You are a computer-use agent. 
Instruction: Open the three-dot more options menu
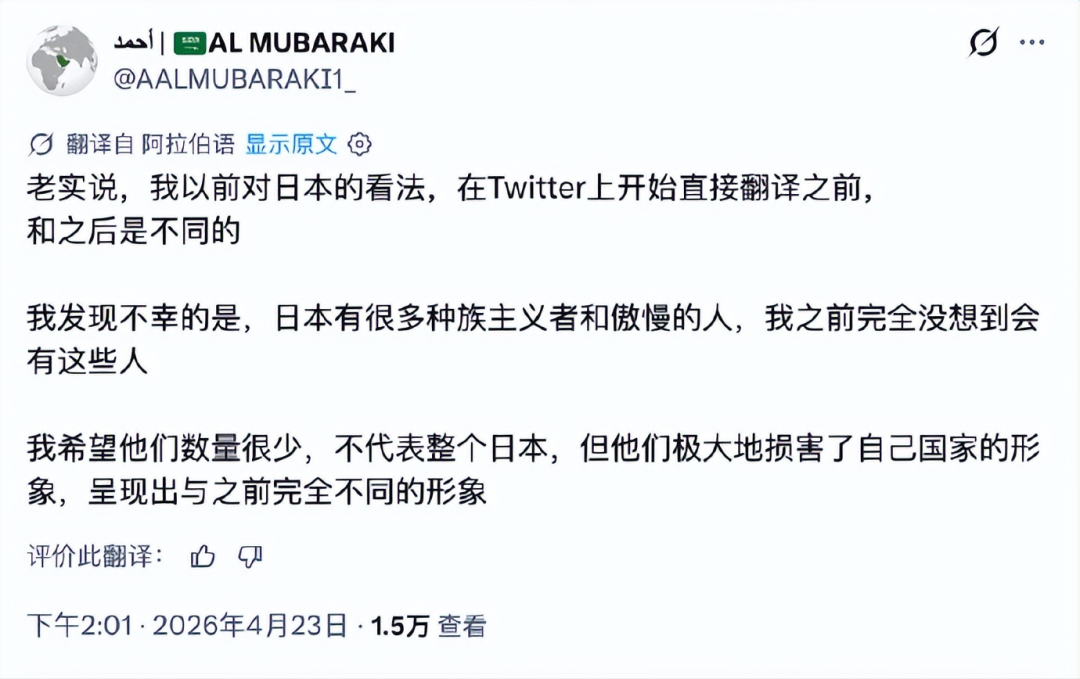coord(1031,43)
